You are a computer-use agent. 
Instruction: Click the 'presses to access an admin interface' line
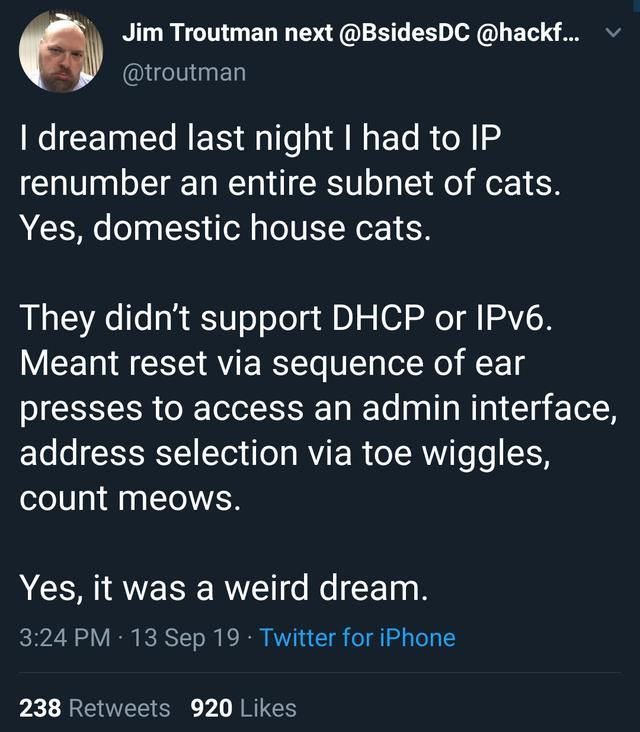click(x=318, y=408)
